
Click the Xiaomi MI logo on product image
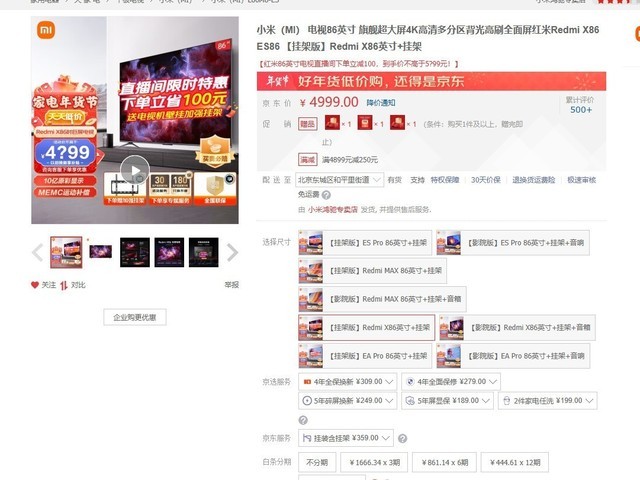[46, 30]
